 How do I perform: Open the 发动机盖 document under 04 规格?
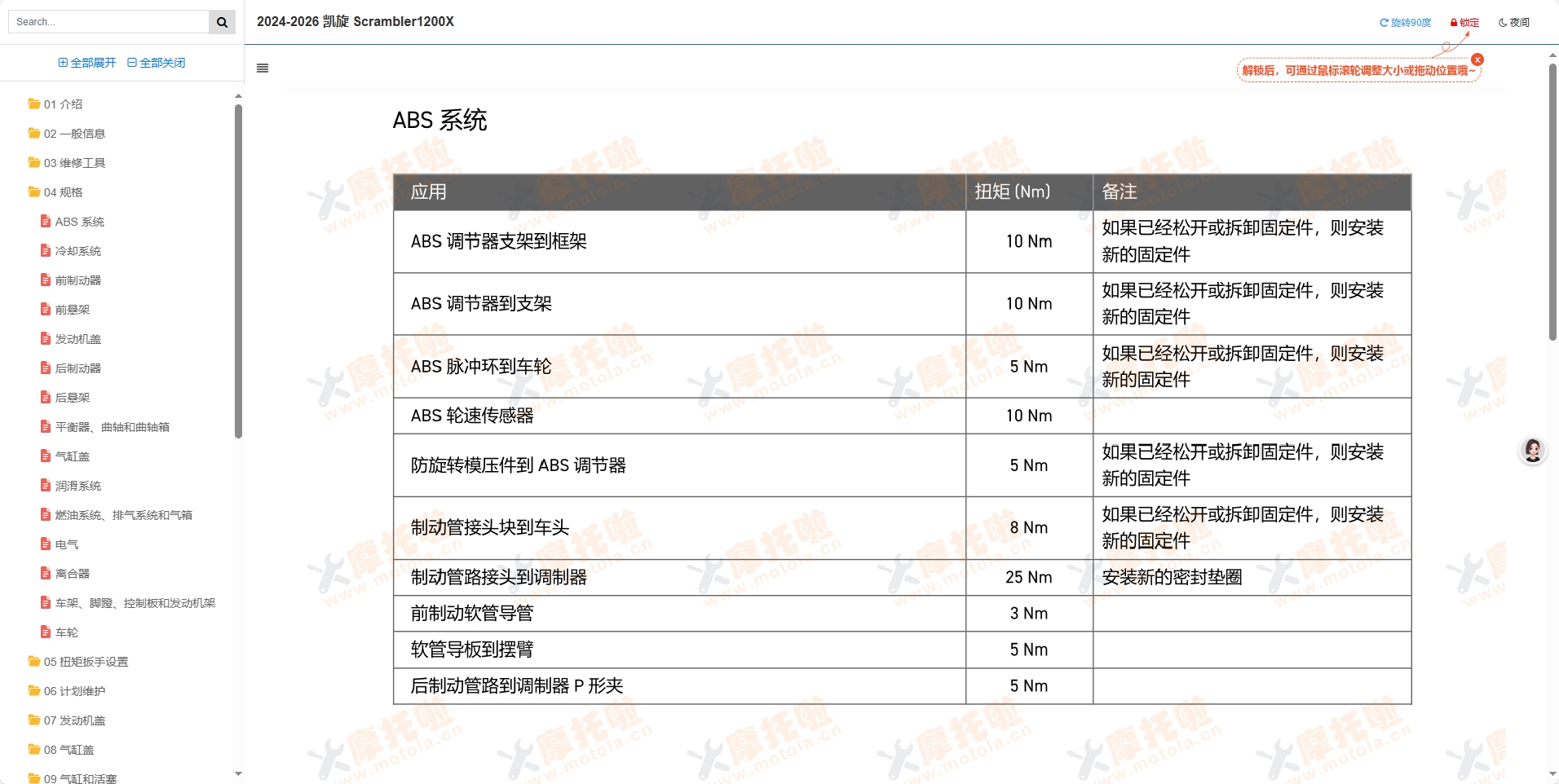tap(71, 339)
